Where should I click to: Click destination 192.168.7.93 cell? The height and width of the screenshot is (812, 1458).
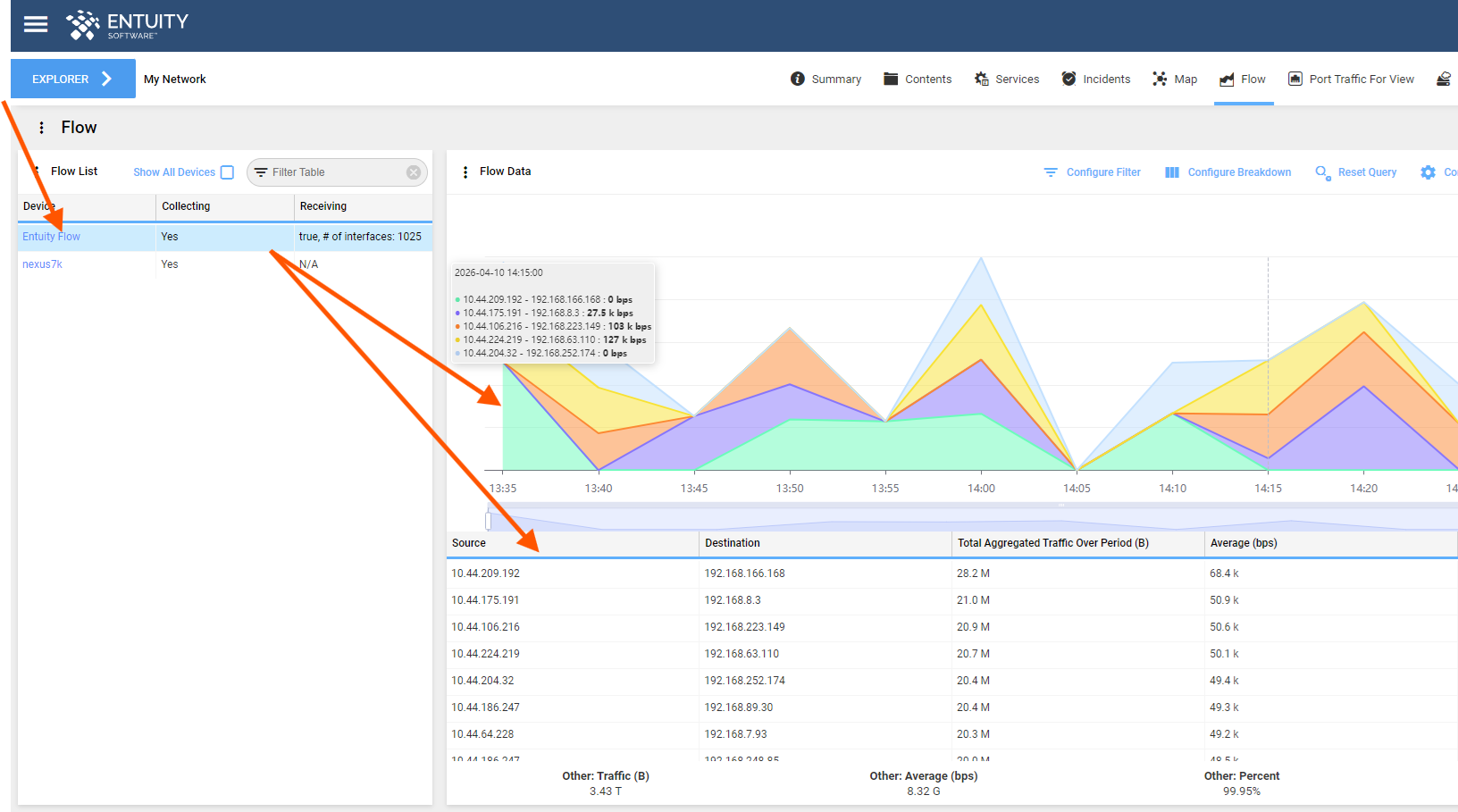(x=825, y=734)
